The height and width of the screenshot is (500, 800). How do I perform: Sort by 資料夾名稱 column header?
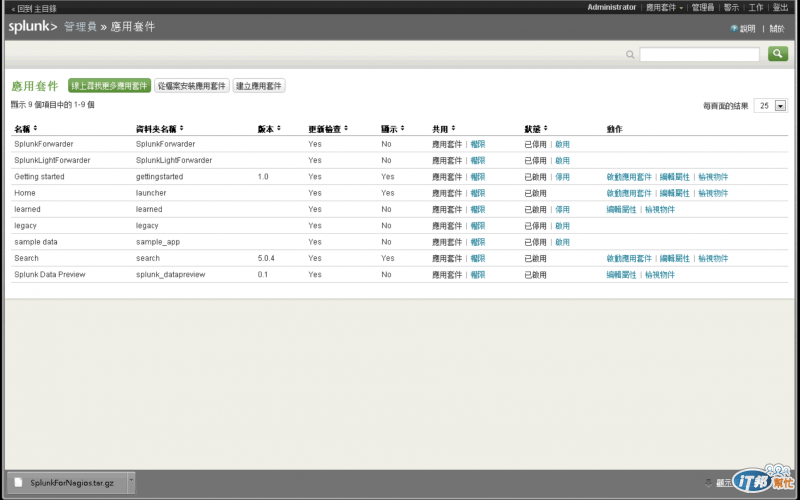click(x=160, y=129)
